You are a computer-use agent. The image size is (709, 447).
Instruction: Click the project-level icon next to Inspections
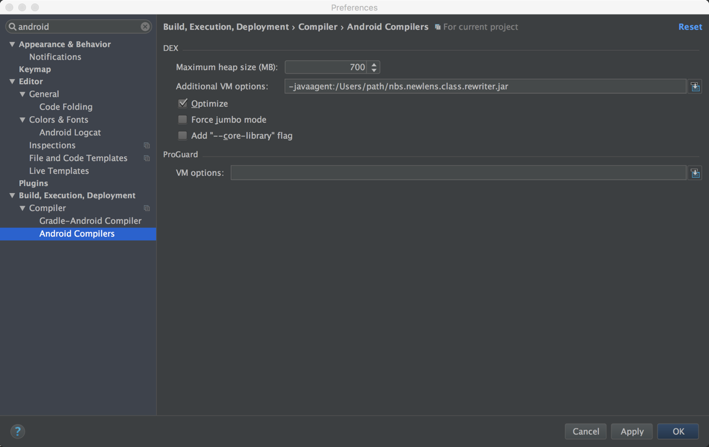pos(147,146)
